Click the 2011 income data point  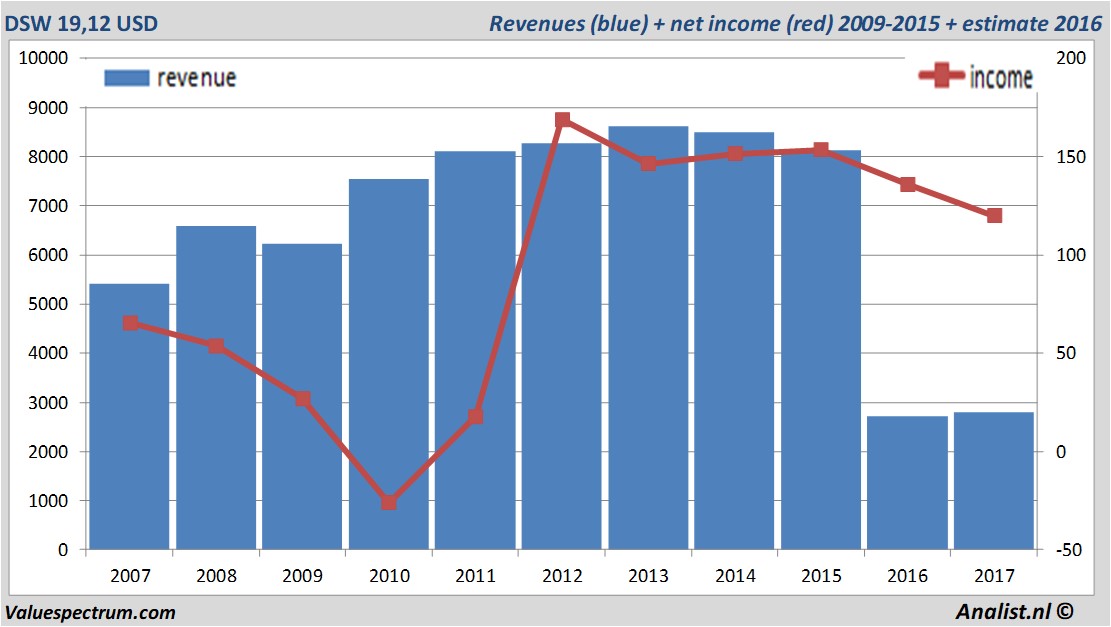point(475,417)
